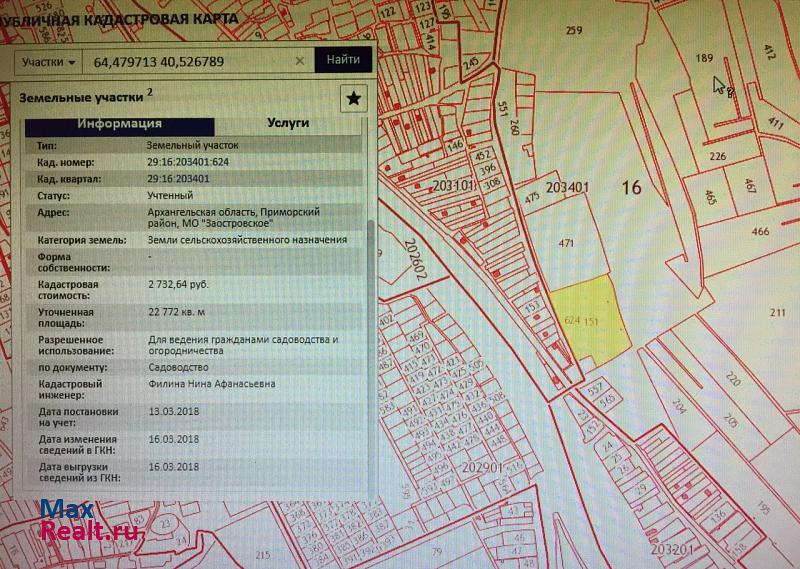Viewport: 800px width, 569px height.
Task: Click parcel 226 on the map
Action: point(717,156)
